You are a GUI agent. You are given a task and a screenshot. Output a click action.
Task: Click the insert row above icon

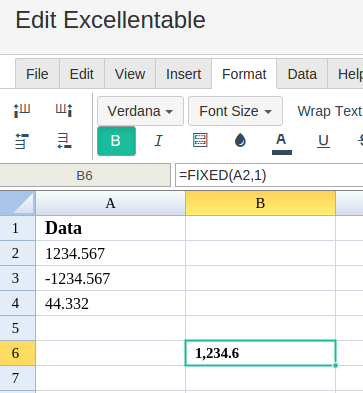point(22,141)
